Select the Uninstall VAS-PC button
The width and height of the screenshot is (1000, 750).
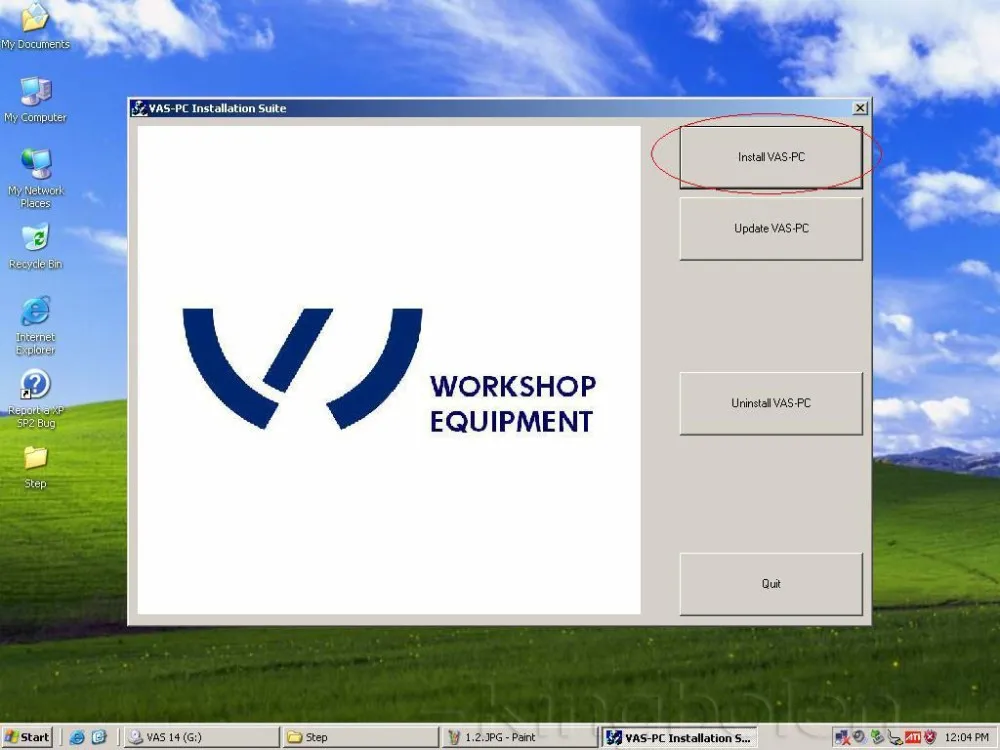click(x=771, y=403)
